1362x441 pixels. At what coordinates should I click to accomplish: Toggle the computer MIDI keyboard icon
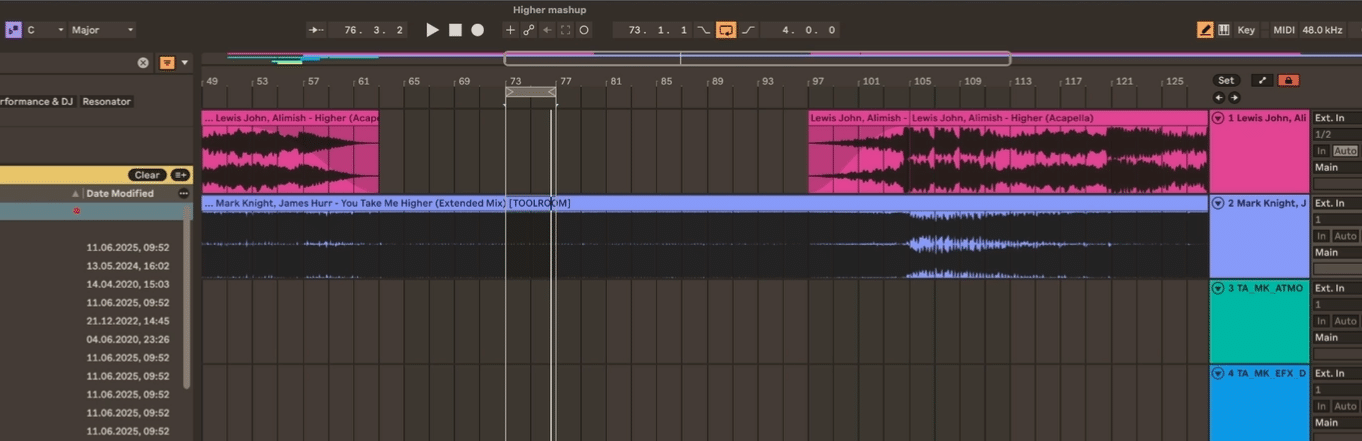[1224, 30]
